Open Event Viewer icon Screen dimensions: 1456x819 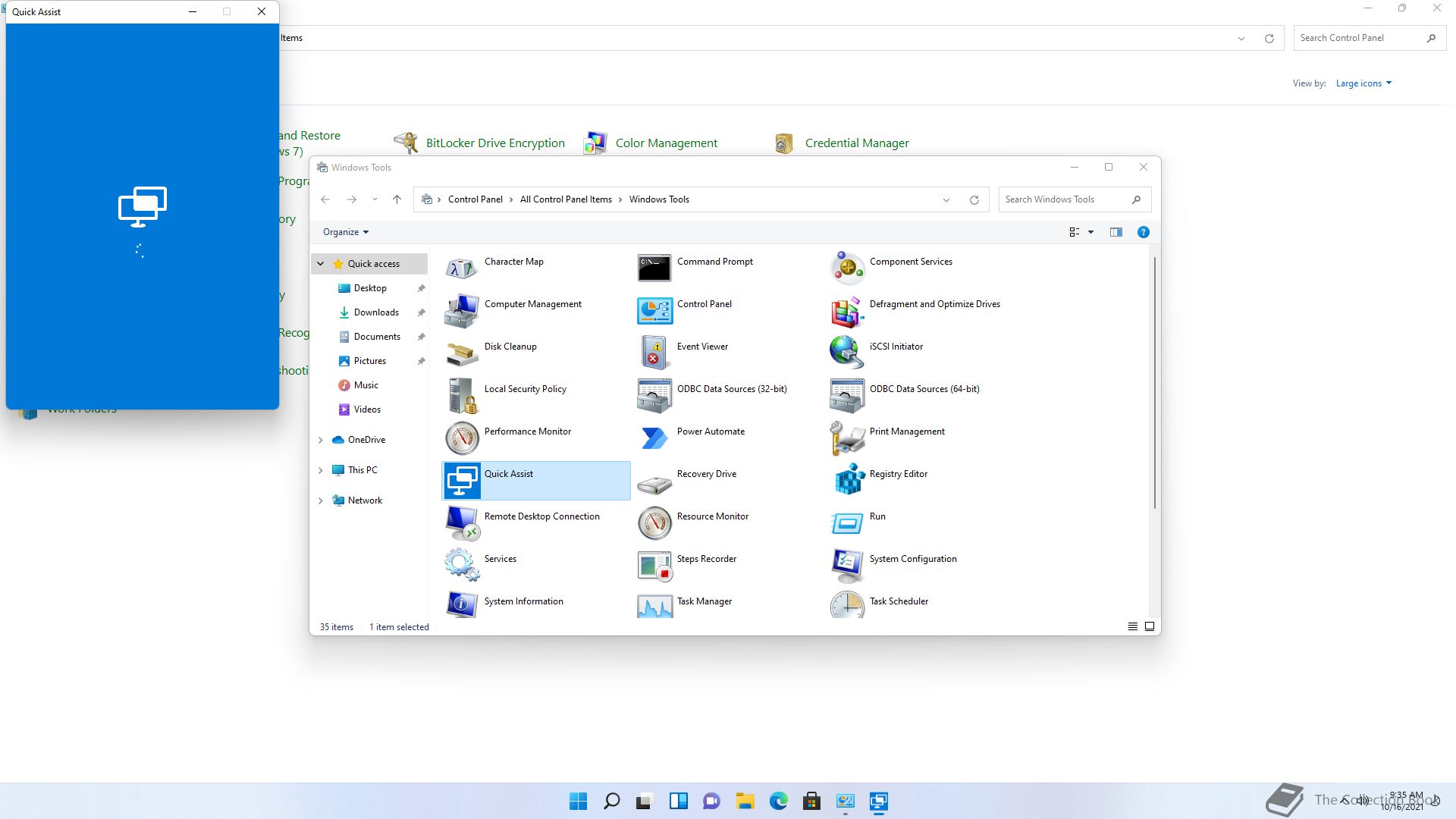654,353
